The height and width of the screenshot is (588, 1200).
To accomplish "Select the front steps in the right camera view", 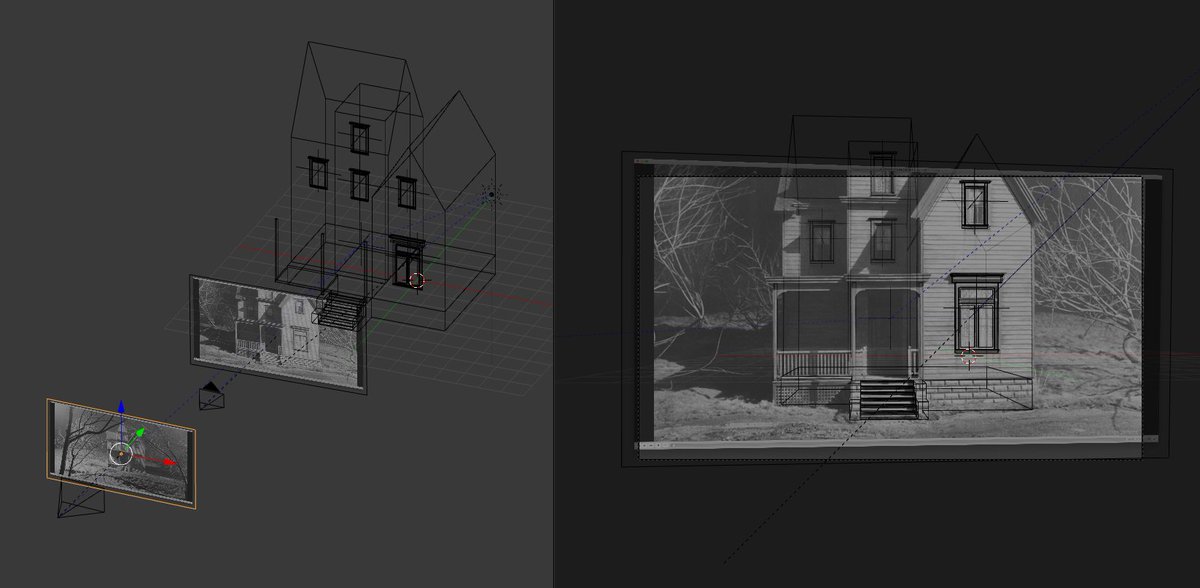I will click(x=888, y=398).
